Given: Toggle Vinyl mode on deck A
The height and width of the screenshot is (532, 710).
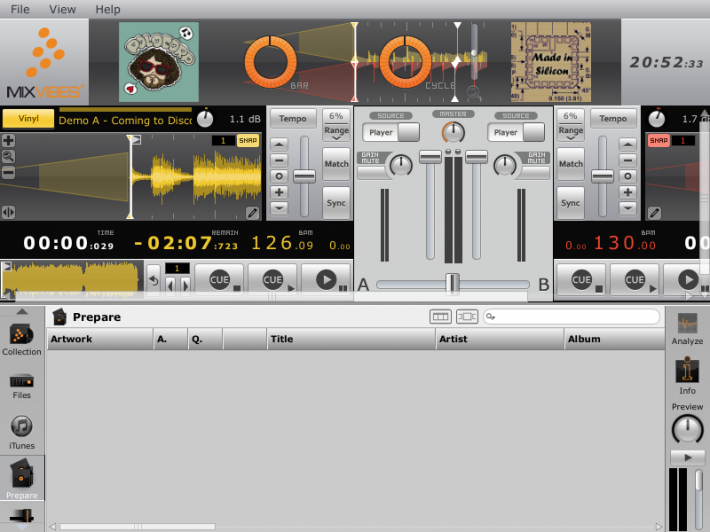Looking at the screenshot, I should pos(28,119).
